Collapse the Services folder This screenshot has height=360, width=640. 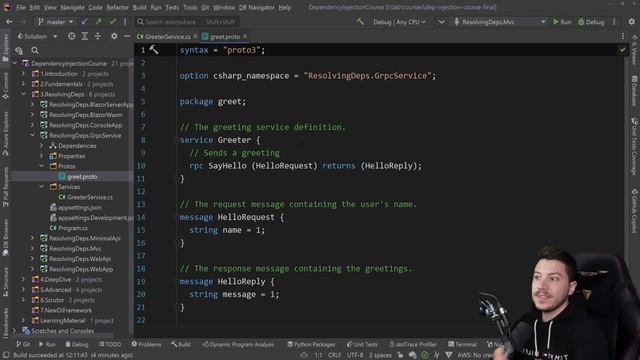click(41, 187)
